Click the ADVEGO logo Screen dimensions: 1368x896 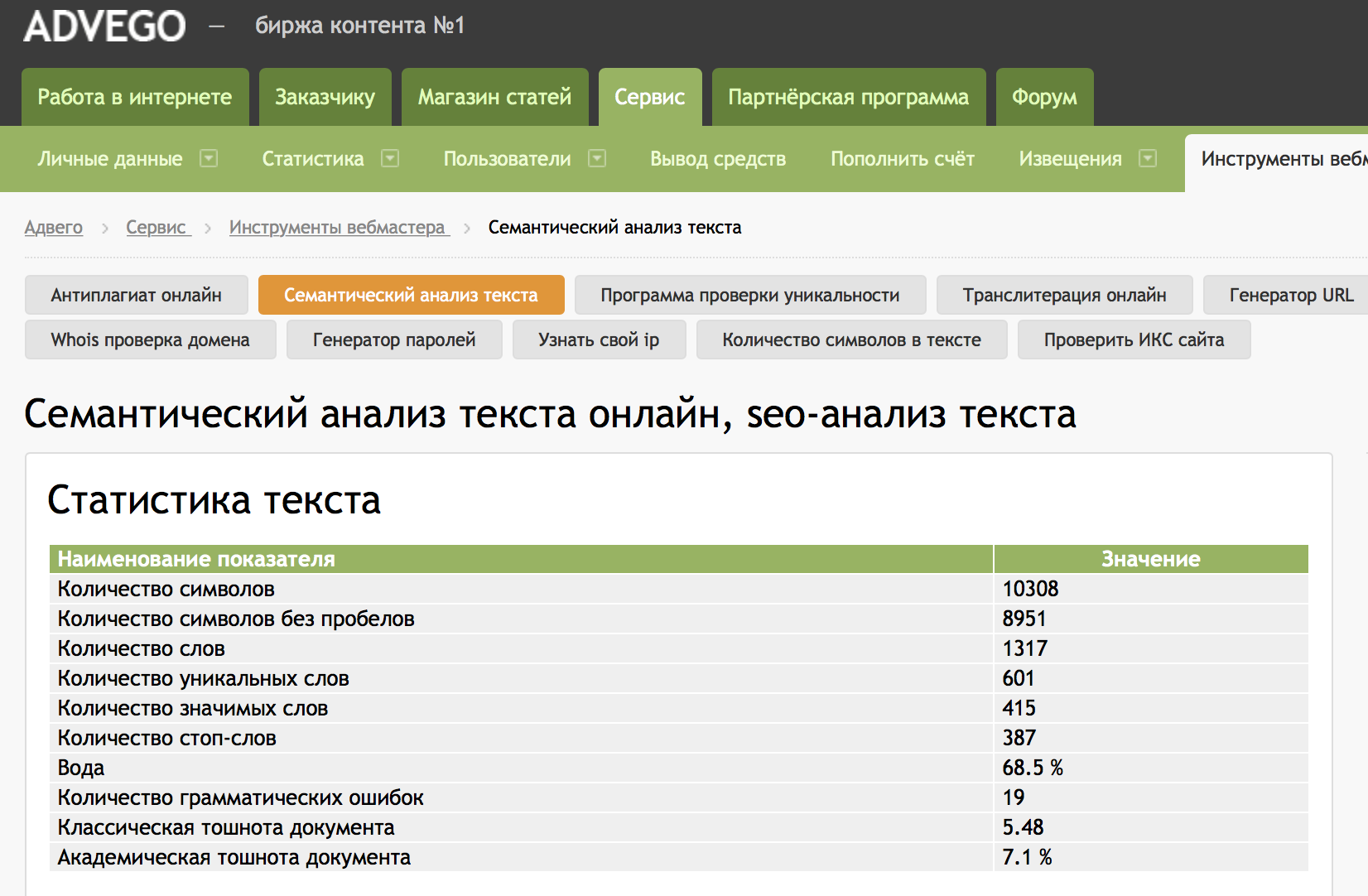104,26
